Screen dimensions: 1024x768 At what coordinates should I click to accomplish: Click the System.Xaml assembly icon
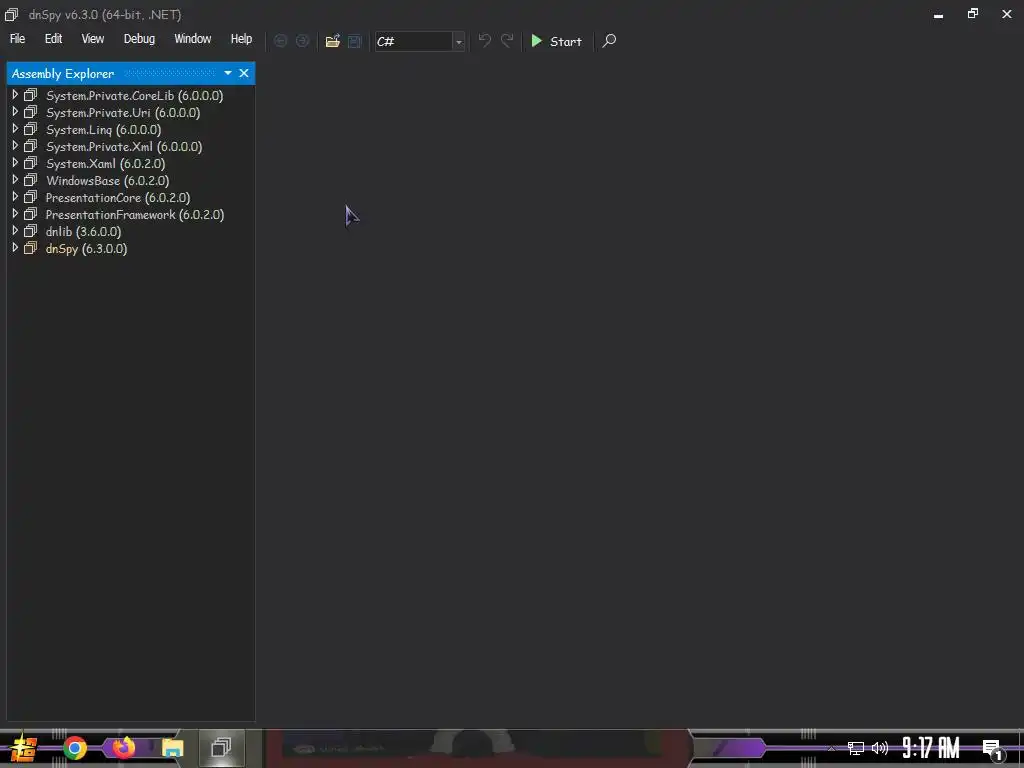coord(31,163)
